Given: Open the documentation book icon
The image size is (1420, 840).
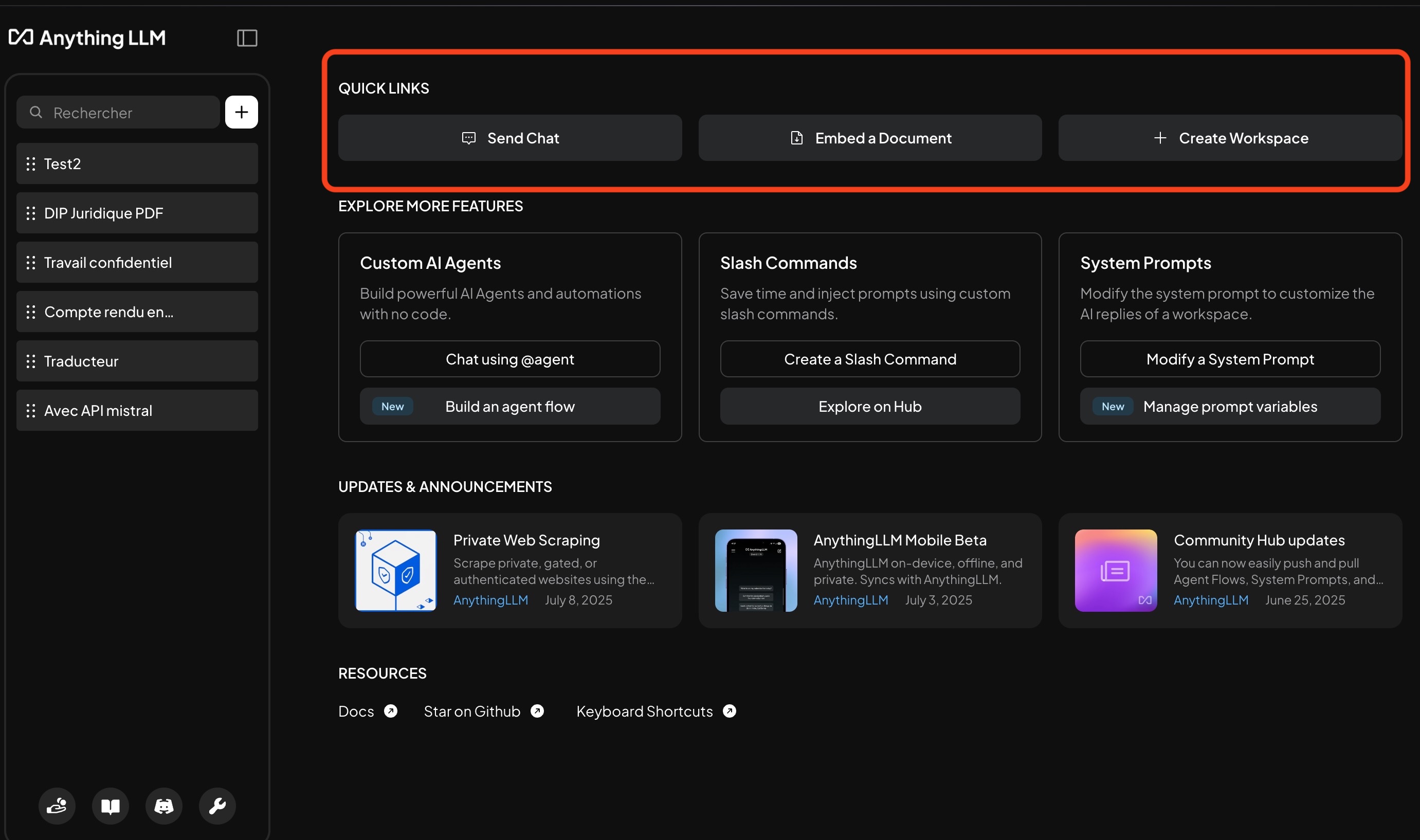Looking at the screenshot, I should (111, 806).
